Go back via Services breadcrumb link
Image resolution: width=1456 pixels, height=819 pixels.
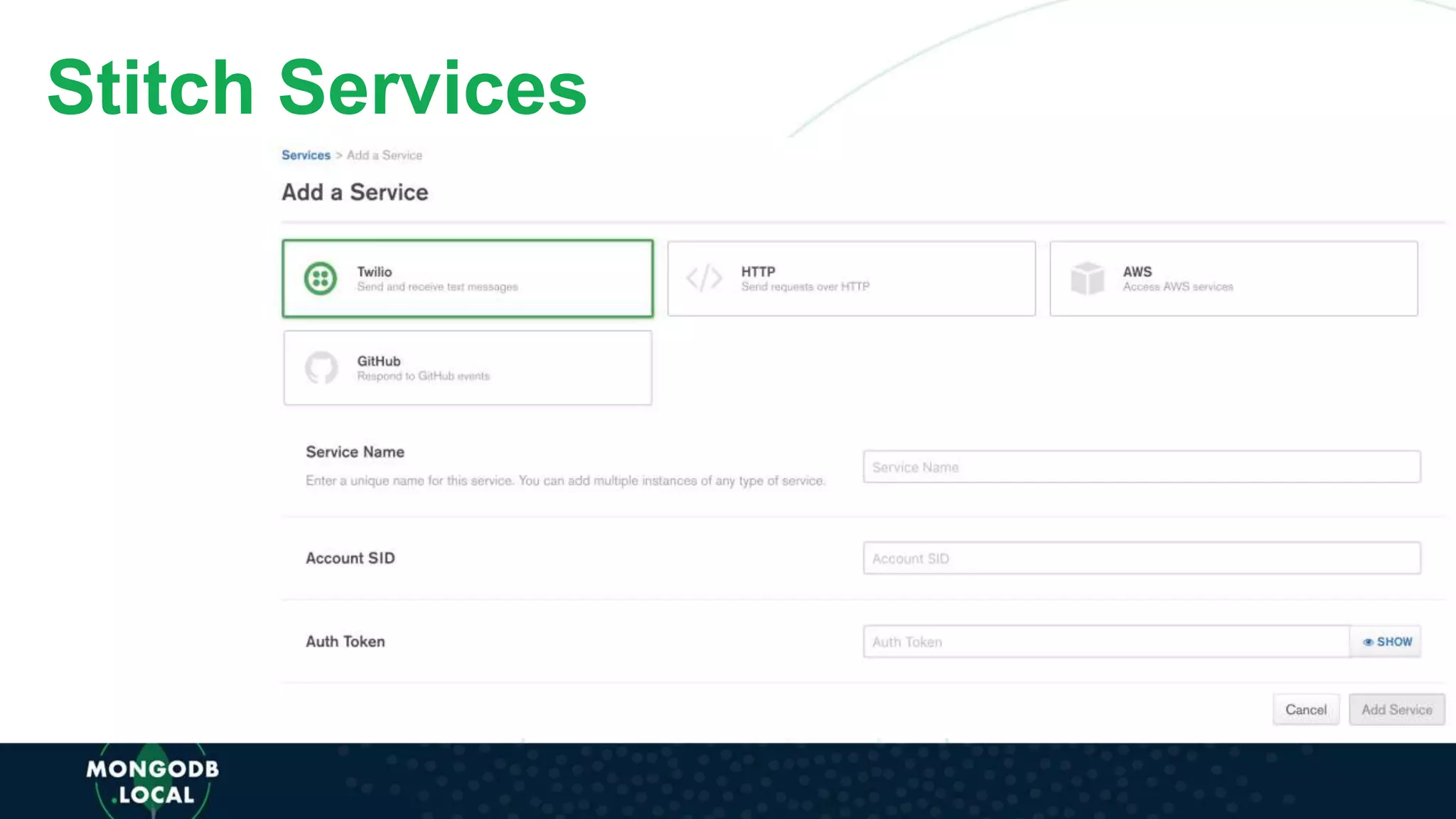pos(306,155)
